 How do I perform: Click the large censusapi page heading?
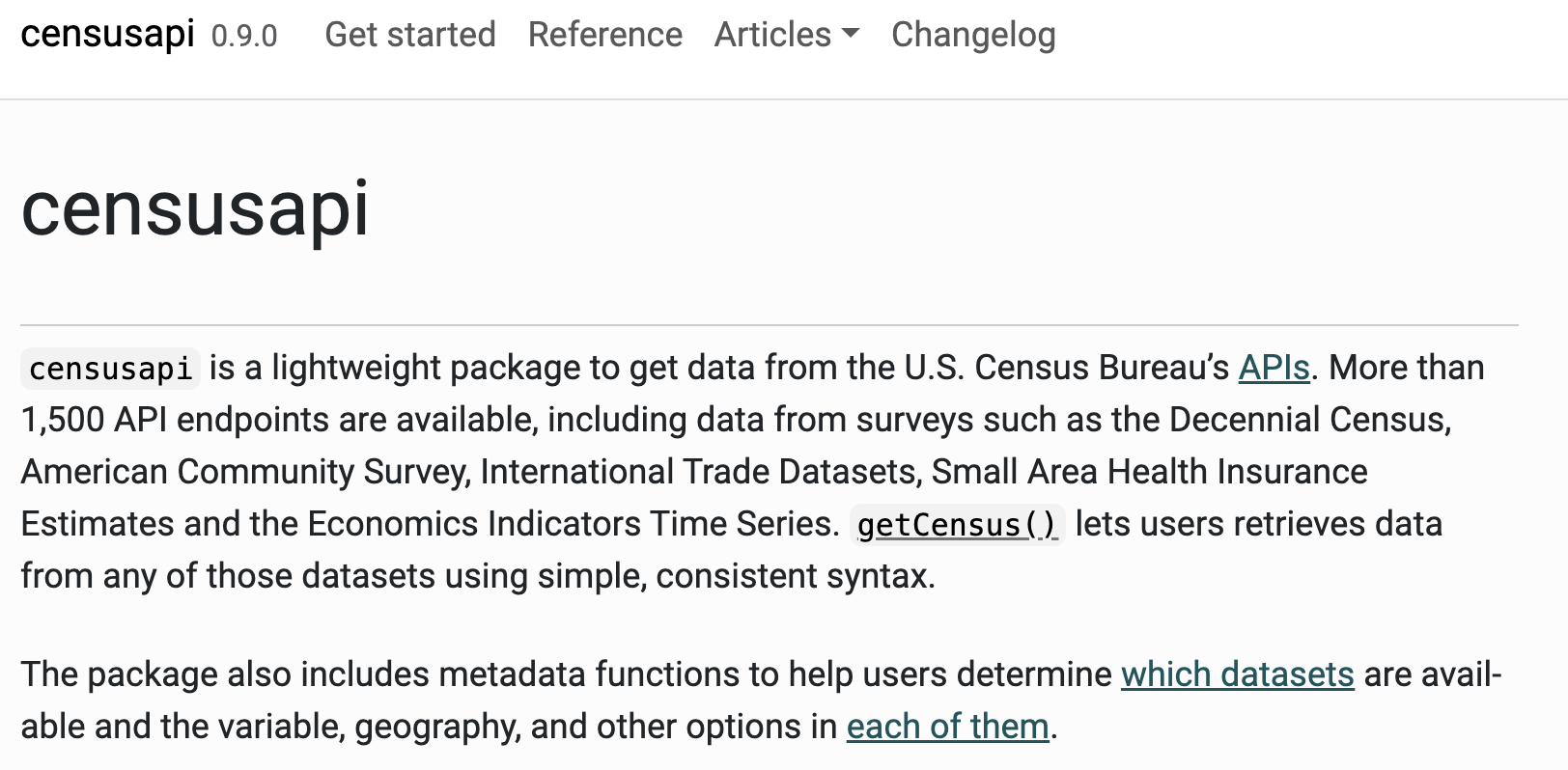tap(195, 208)
